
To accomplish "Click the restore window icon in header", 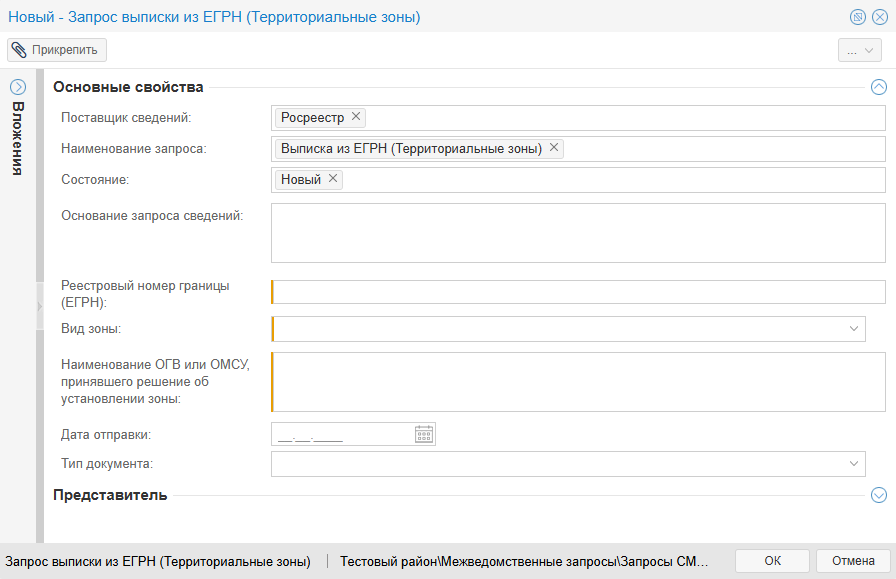I will pyautogui.click(x=858, y=17).
